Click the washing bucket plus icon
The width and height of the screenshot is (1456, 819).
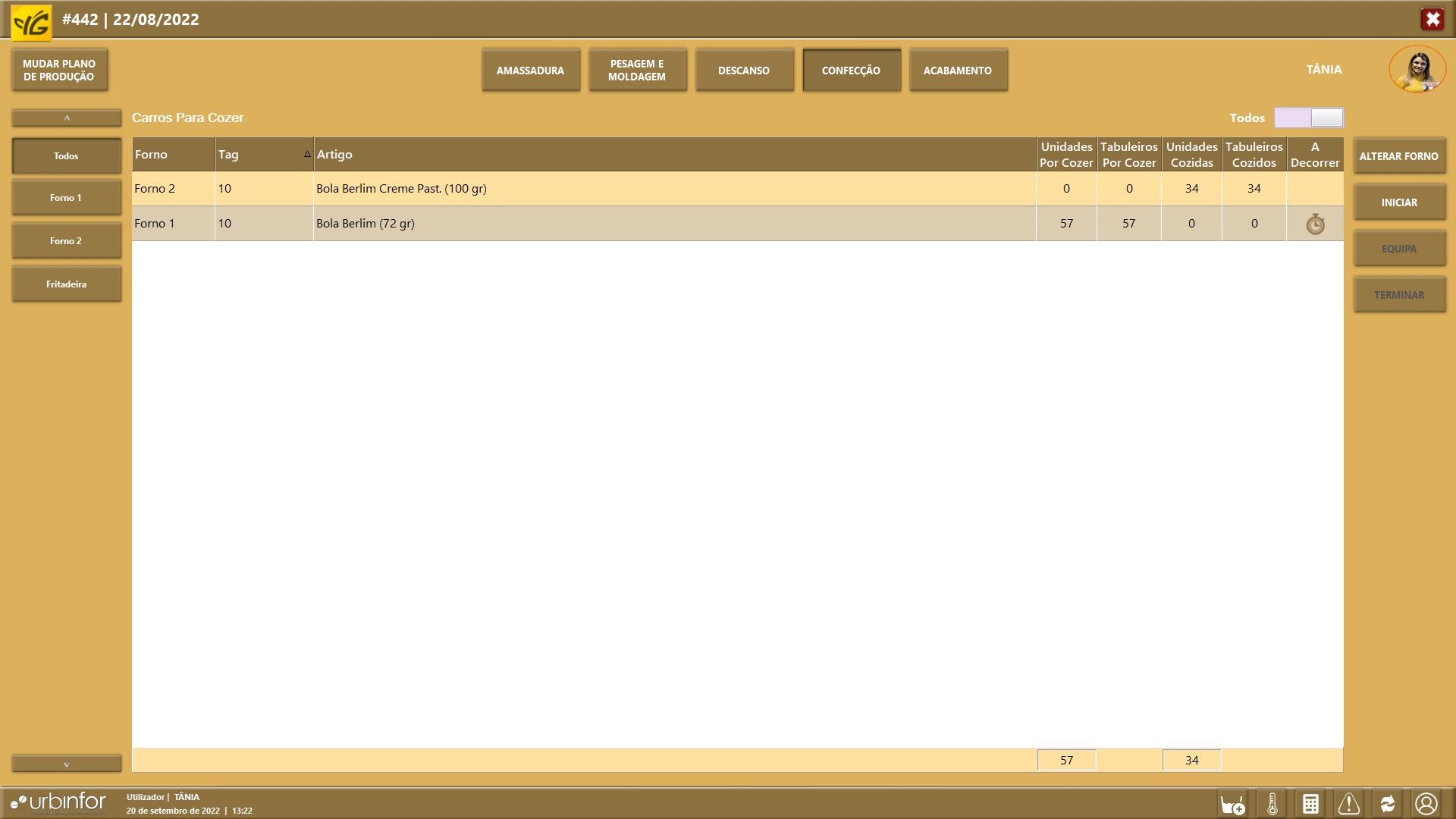click(x=1233, y=804)
